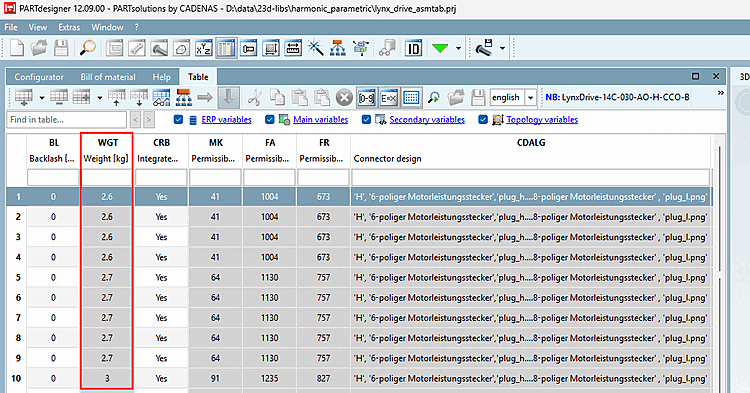Viewport: 750px width, 393px height.
Task: Disable the Topology variables checkbox
Action: pyautogui.click(x=483, y=120)
